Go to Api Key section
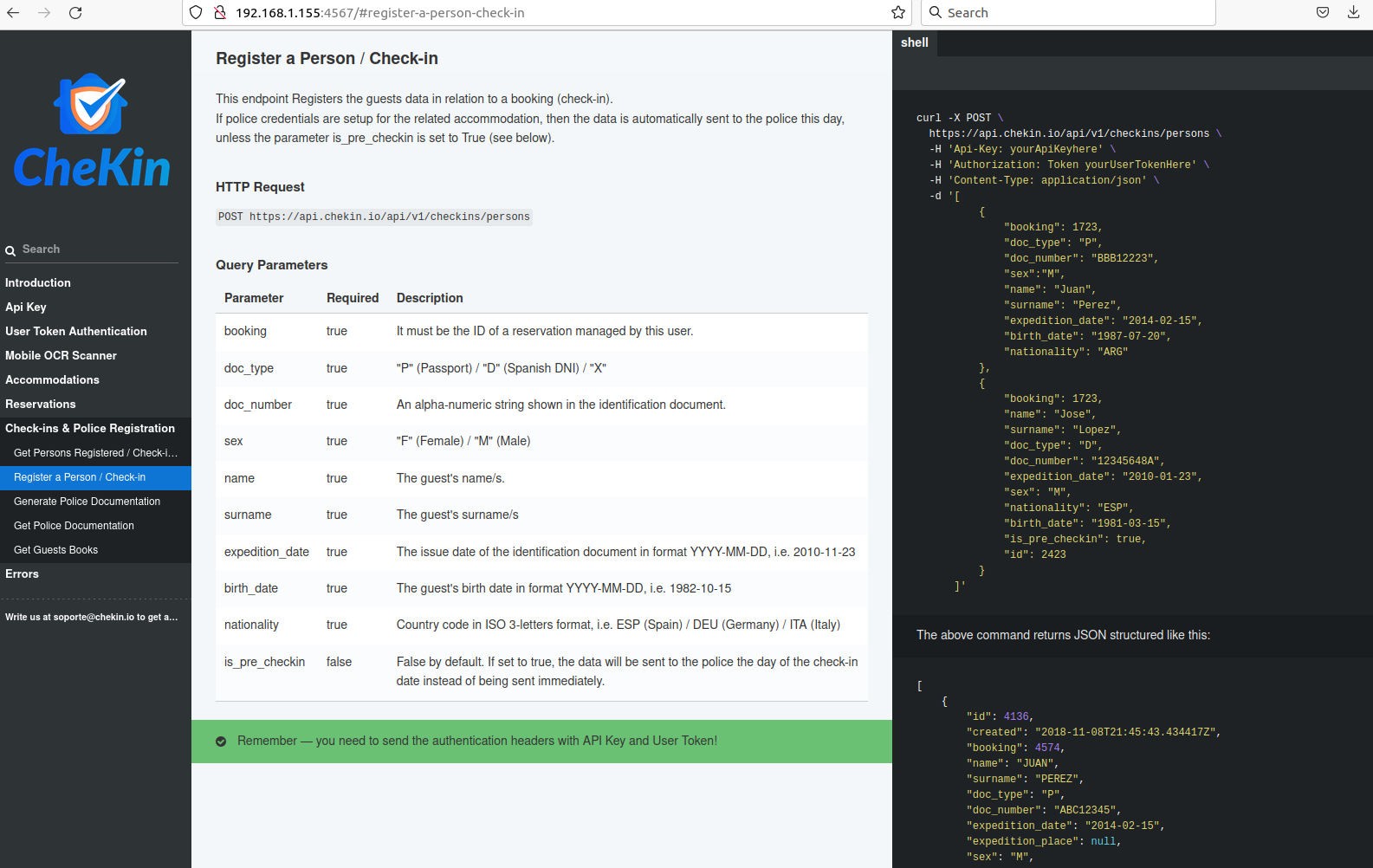 pyautogui.click(x=26, y=308)
